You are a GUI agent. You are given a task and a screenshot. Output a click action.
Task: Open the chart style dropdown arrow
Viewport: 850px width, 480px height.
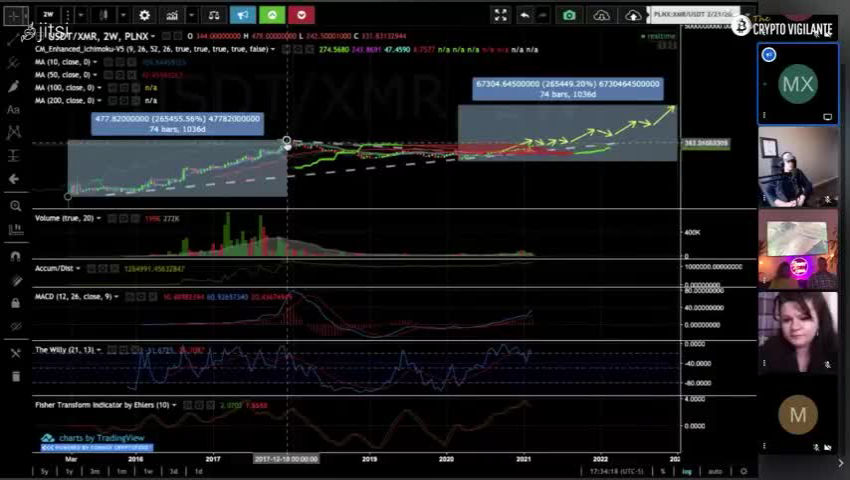pyautogui.click(x=123, y=15)
